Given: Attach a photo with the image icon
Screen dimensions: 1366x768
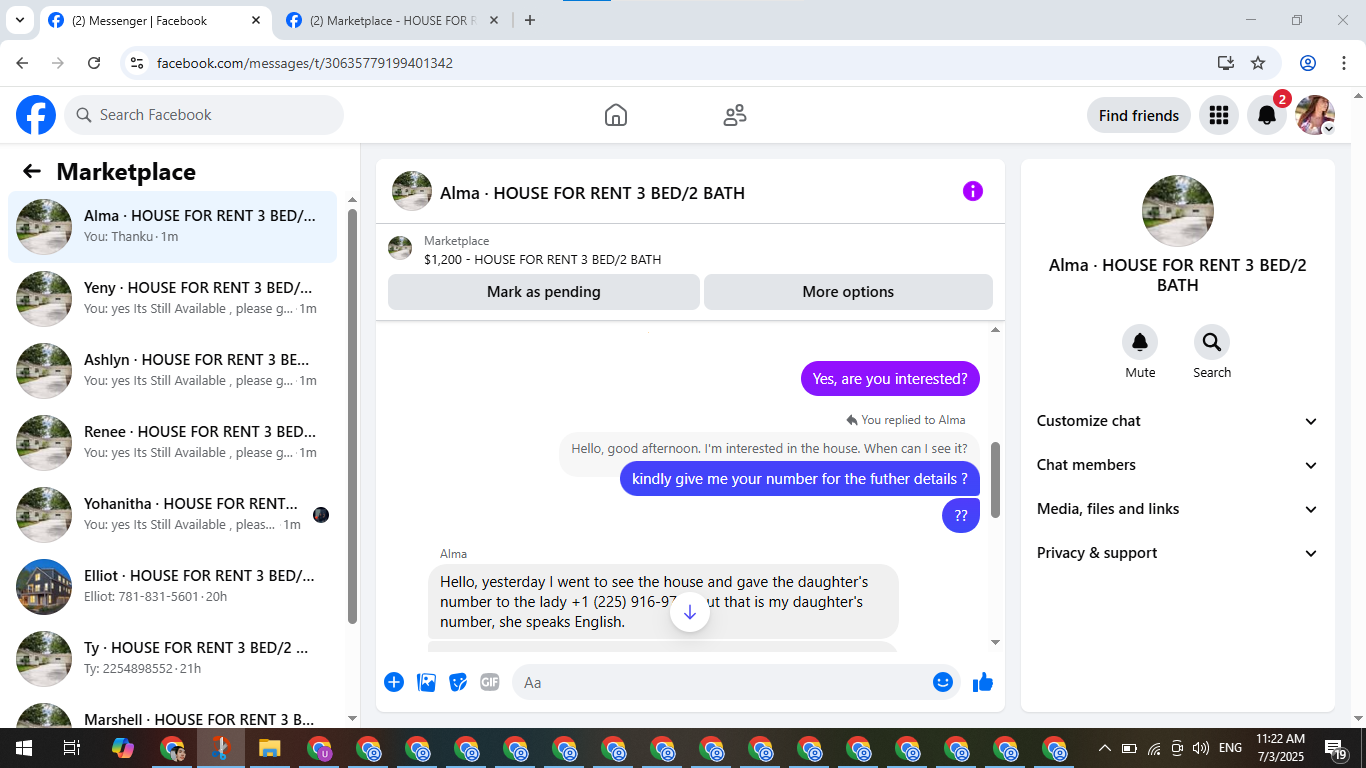Looking at the screenshot, I should click(426, 682).
